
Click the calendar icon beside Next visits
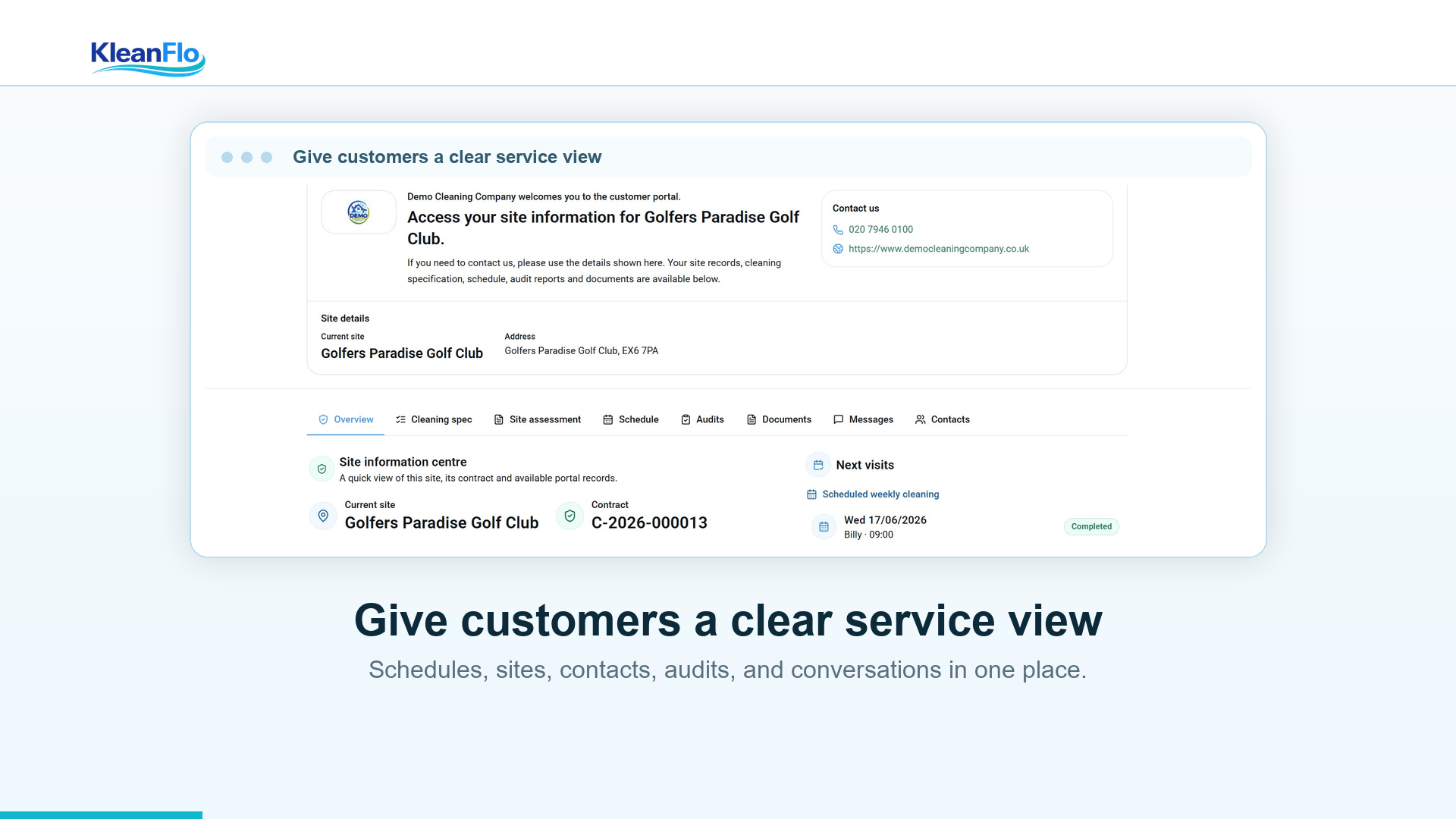818,465
